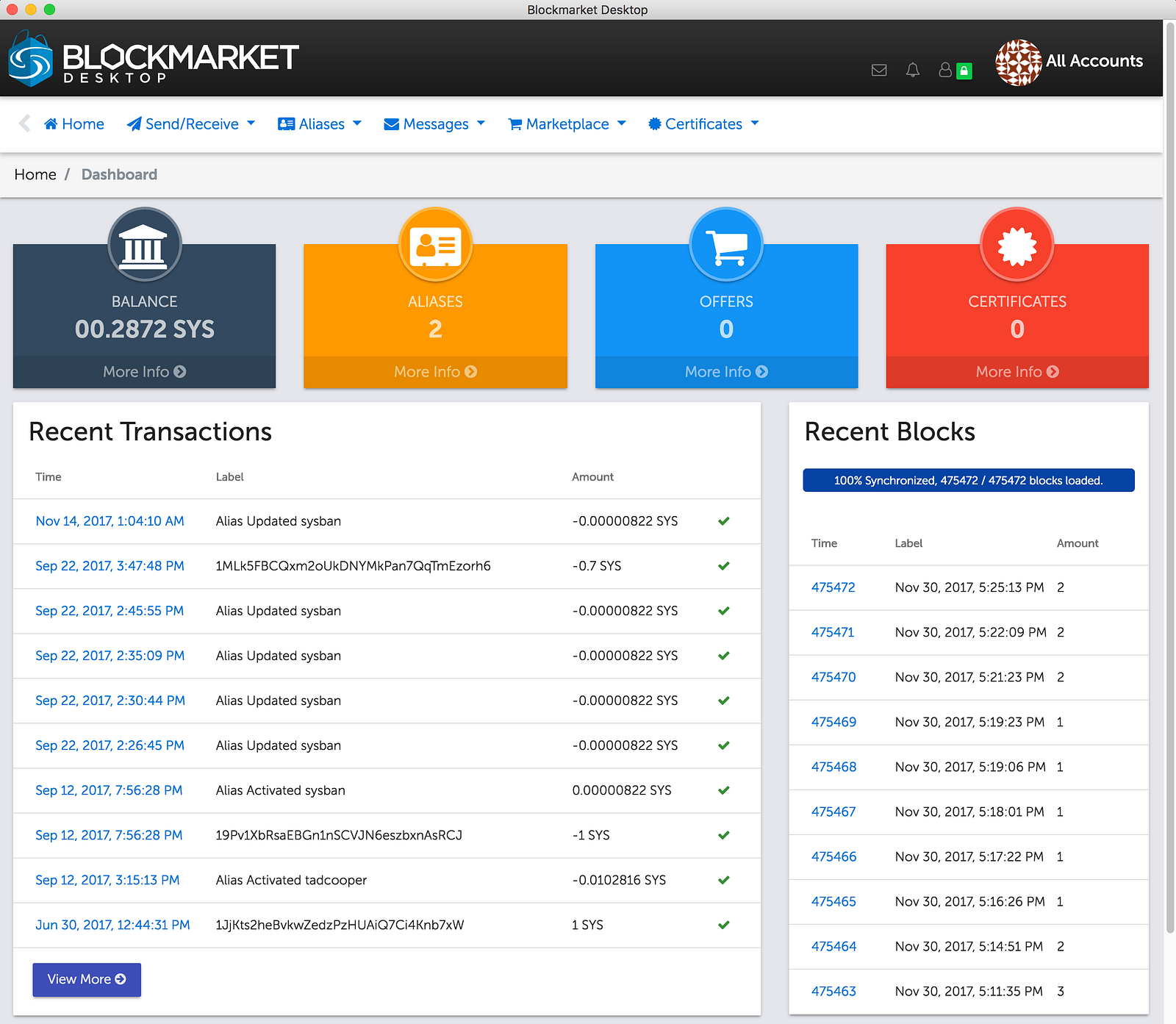Click Amount column header in Recent Transactions

[x=592, y=477]
